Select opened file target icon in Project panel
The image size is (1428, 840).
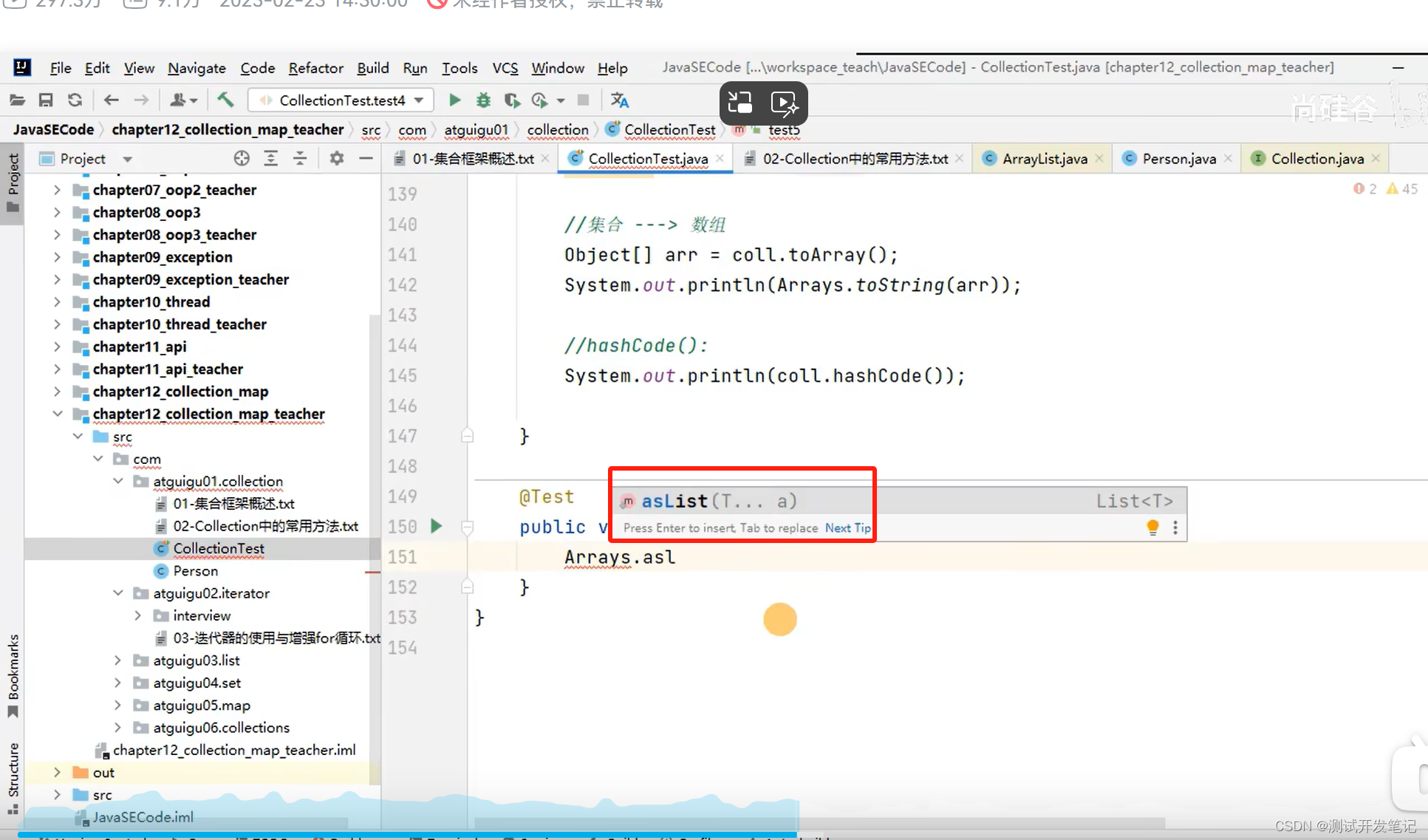point(242,158)
